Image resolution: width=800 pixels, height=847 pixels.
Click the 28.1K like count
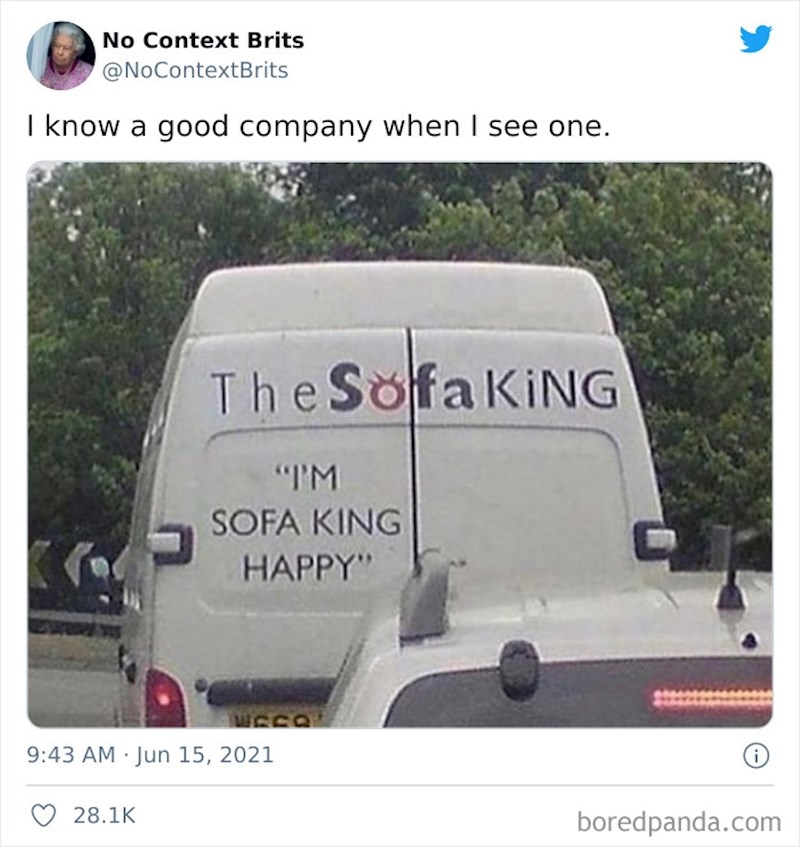(105, 816)
